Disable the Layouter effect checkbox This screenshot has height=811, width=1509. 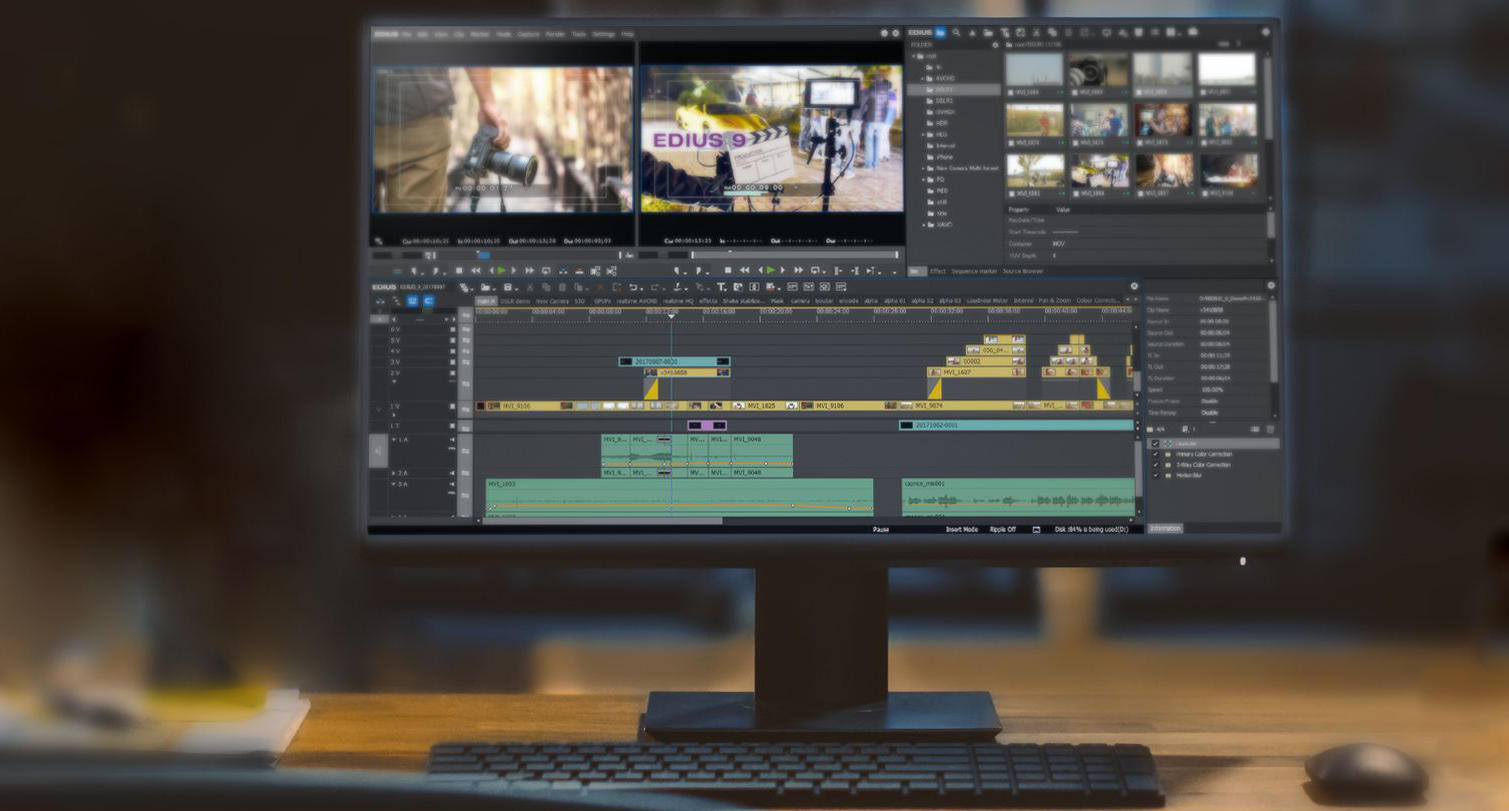tap(1155, 444)
